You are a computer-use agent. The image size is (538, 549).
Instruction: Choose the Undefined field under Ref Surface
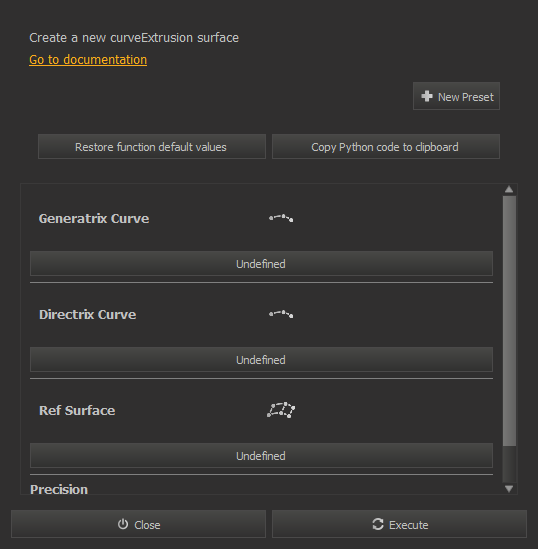point(261,456)
